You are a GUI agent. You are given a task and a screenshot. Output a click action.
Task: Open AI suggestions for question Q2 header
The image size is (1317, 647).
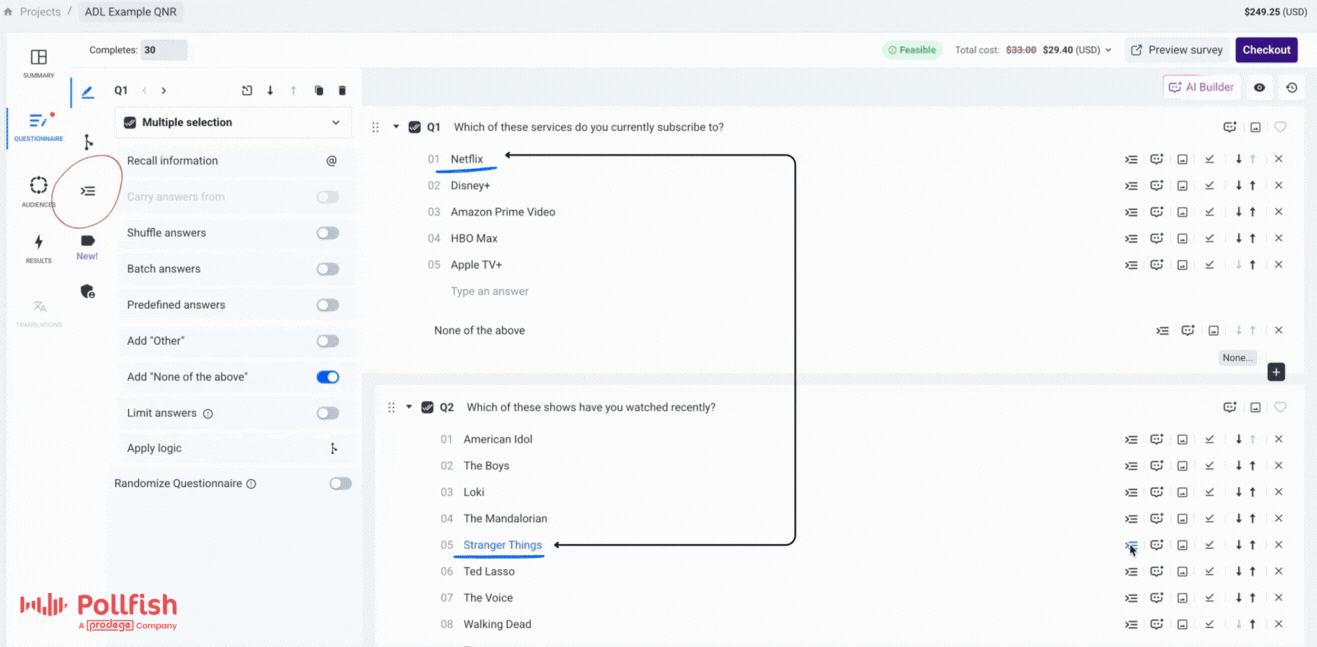pyautogui.click(x=1230, y=407)
